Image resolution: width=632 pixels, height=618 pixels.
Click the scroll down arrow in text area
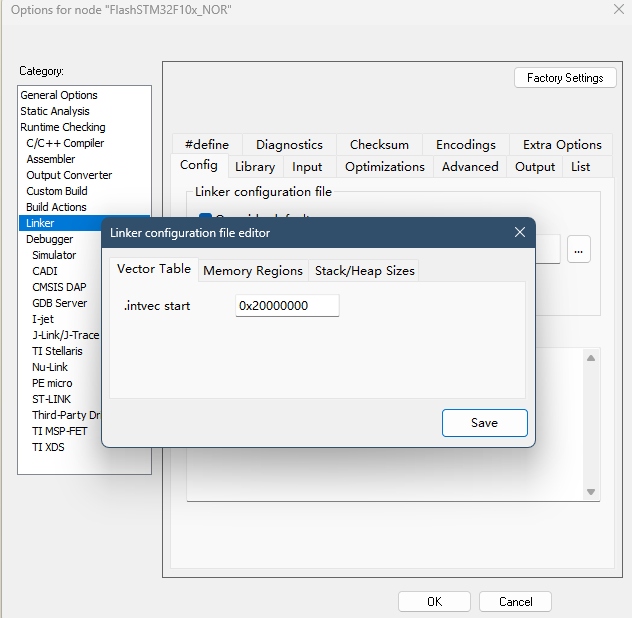coord(591,492)
